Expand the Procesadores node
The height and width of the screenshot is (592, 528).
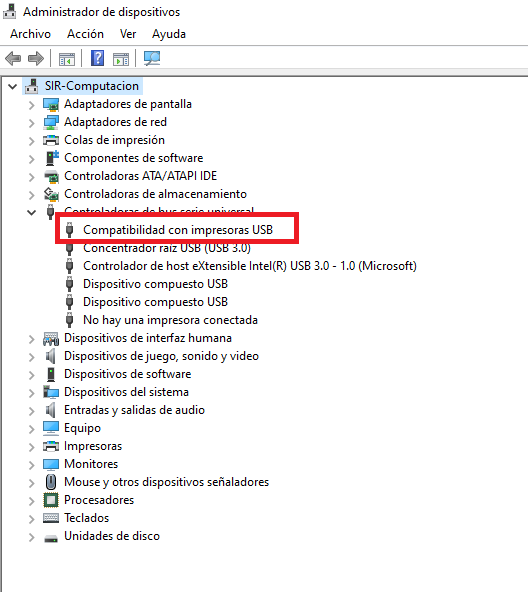click(x=32, y=501)
